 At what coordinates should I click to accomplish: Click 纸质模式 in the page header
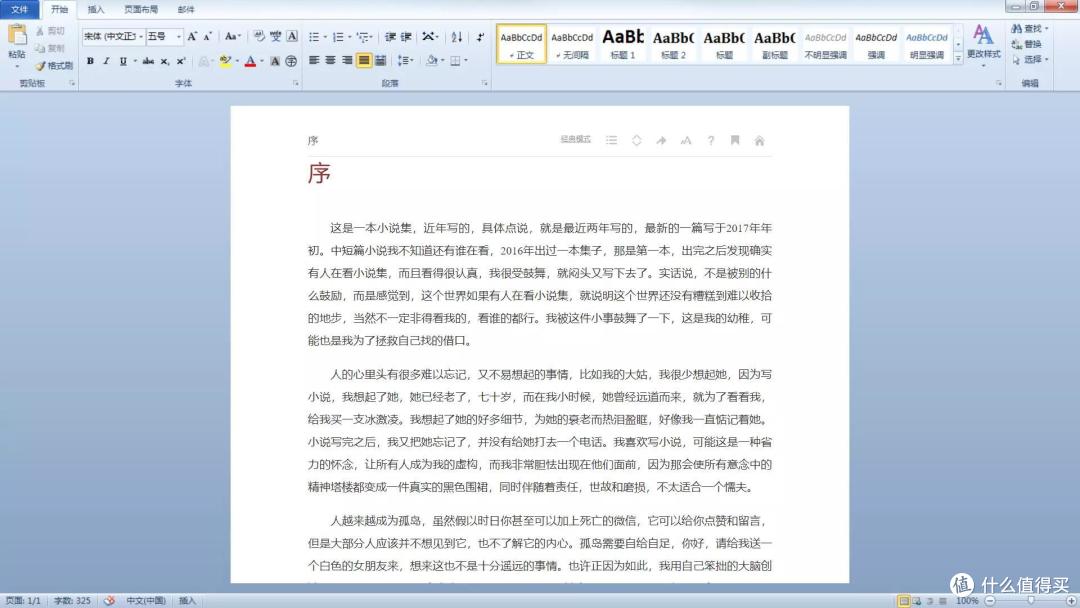point(575,140)
